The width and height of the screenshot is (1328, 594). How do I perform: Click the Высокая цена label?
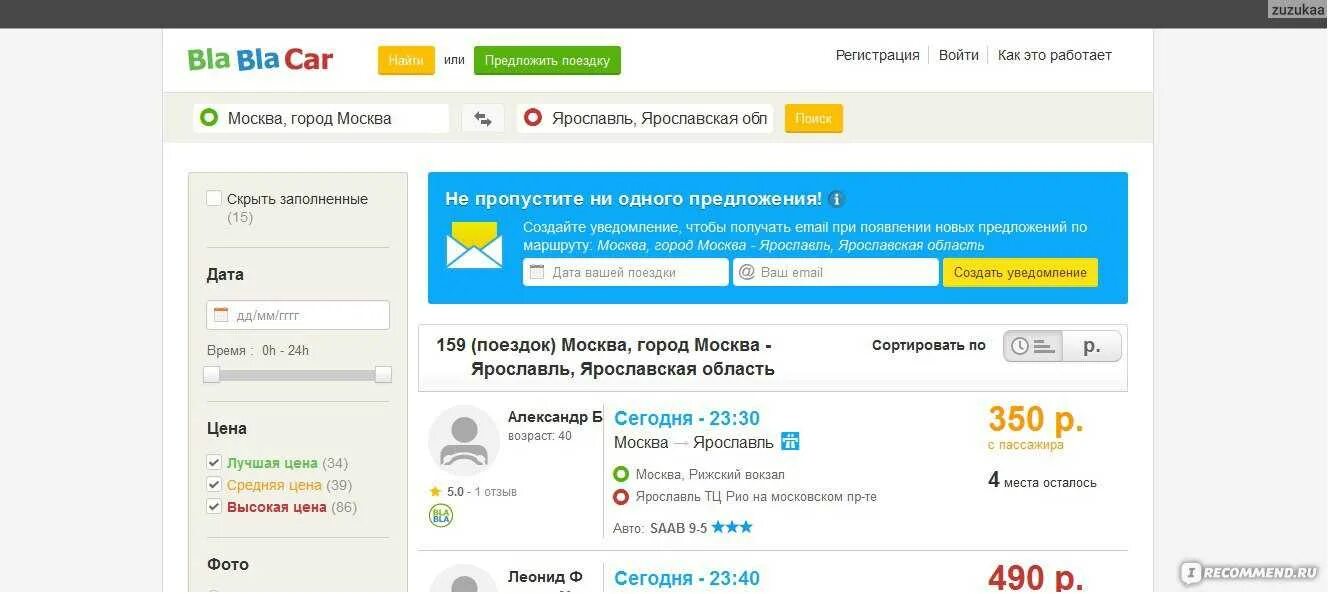point(277,507)
